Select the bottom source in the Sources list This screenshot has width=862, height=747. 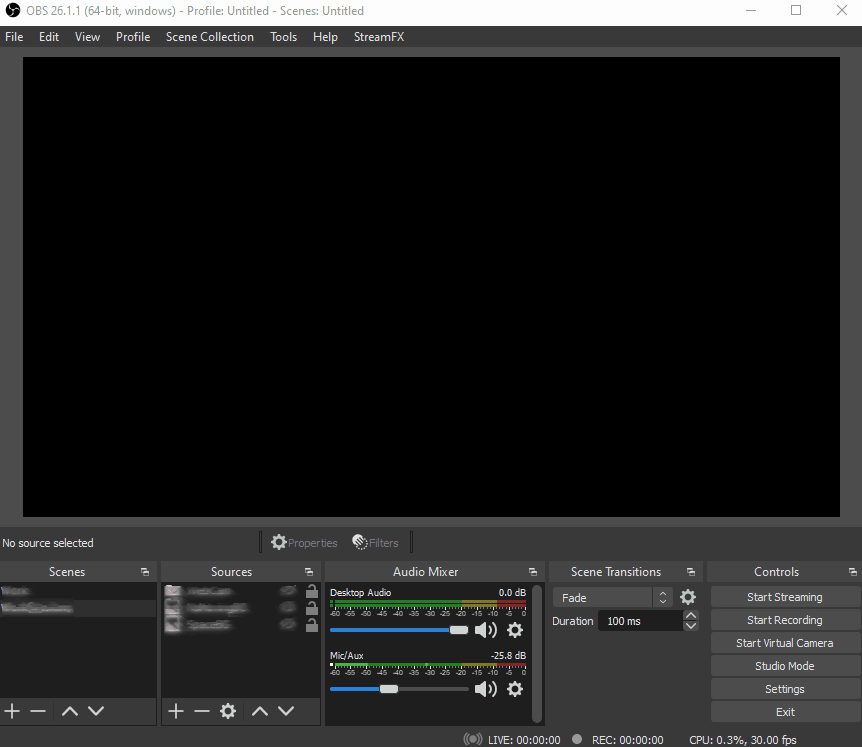tap(241, 625)
